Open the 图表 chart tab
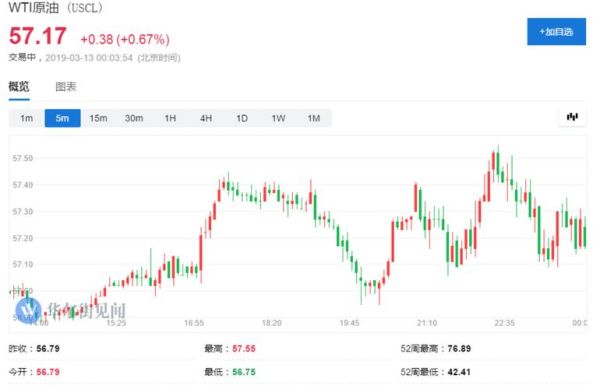The width and height of the screenshot is (600, 389). [66, 86]
